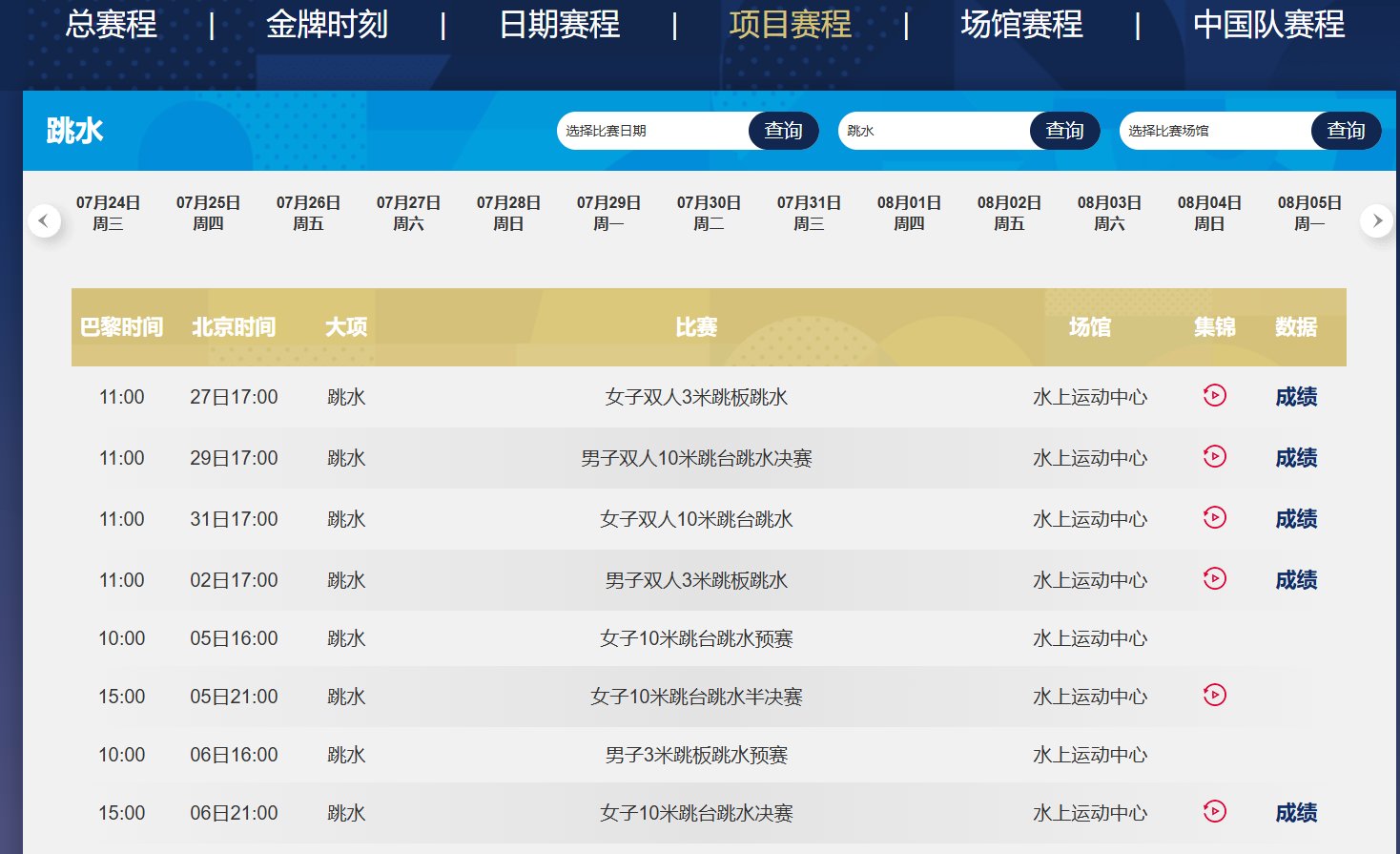1400x854 pixels.
Task: Click the event name 女子10米跳台跳水半决赛
Action: 696,697
